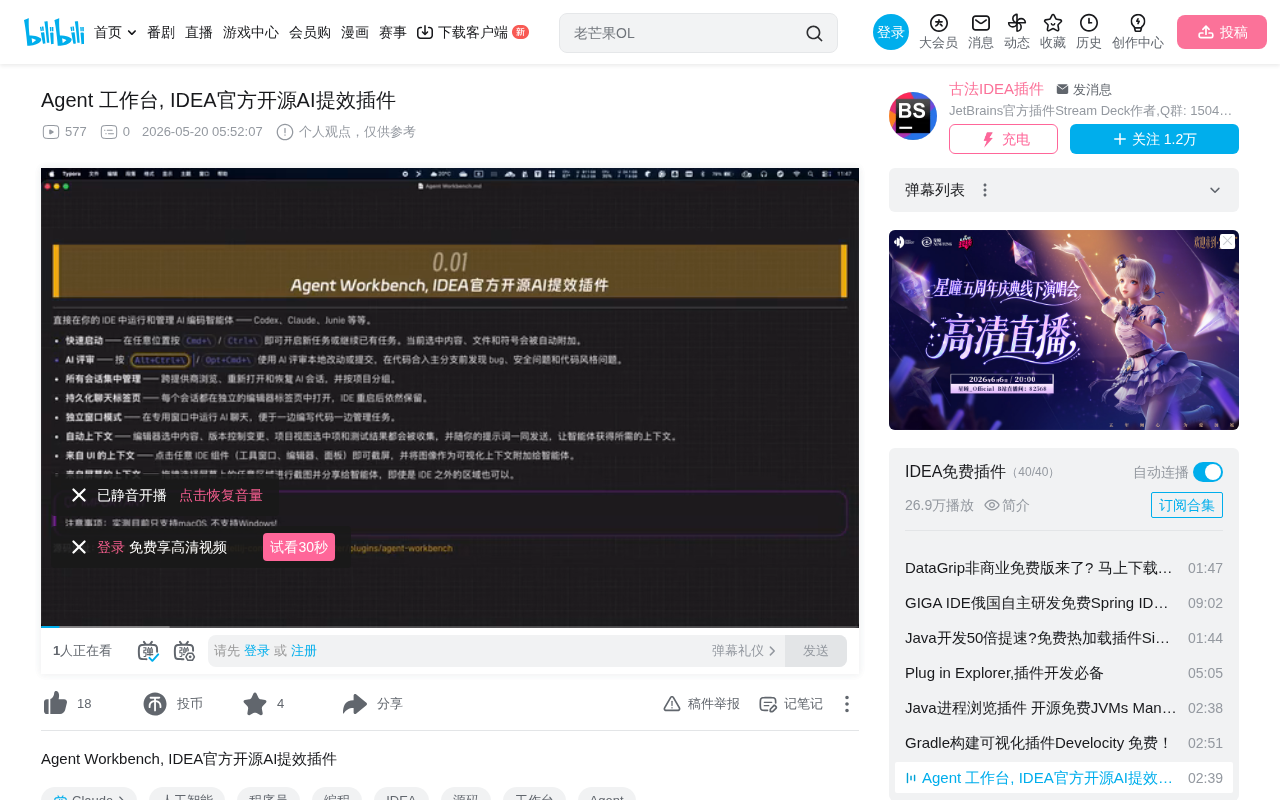This screenshot has height=800, width=1280.
Task: Play DataGrip非商业免费版来了 video
Action: (x=1064, y=568)
